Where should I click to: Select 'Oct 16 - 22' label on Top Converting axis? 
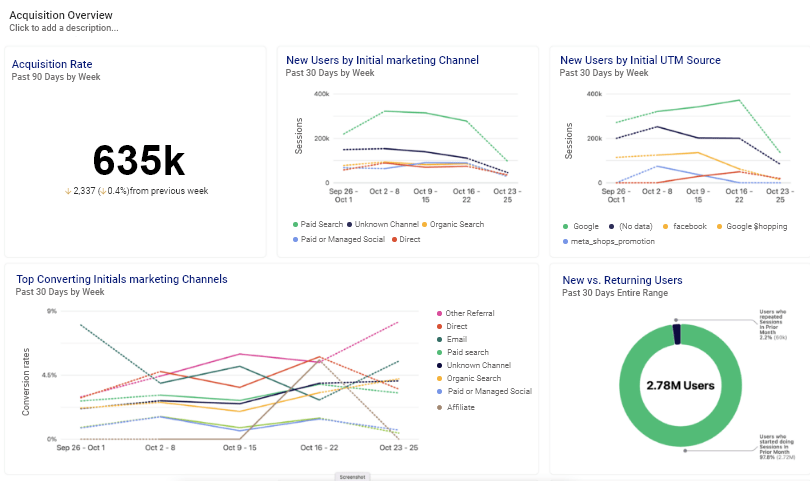click(319, 447)
